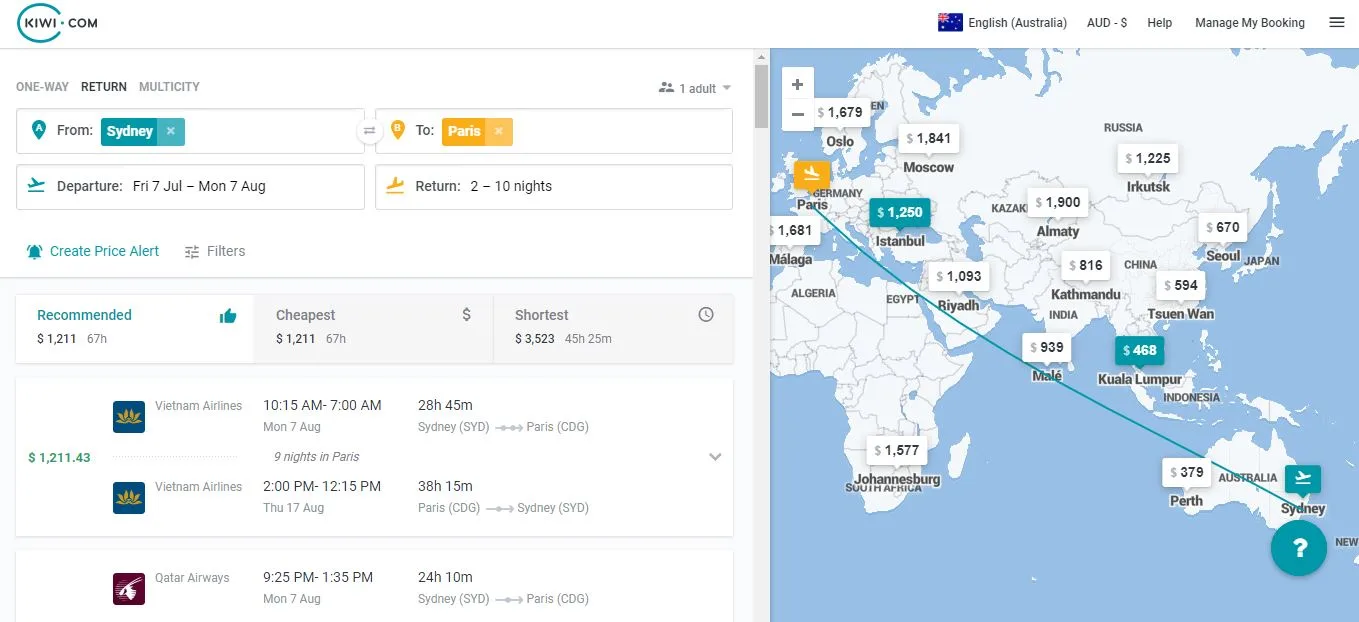Switch to the Cheapest sorting tab
The image size is (1359, 622).
coord(373,326)
